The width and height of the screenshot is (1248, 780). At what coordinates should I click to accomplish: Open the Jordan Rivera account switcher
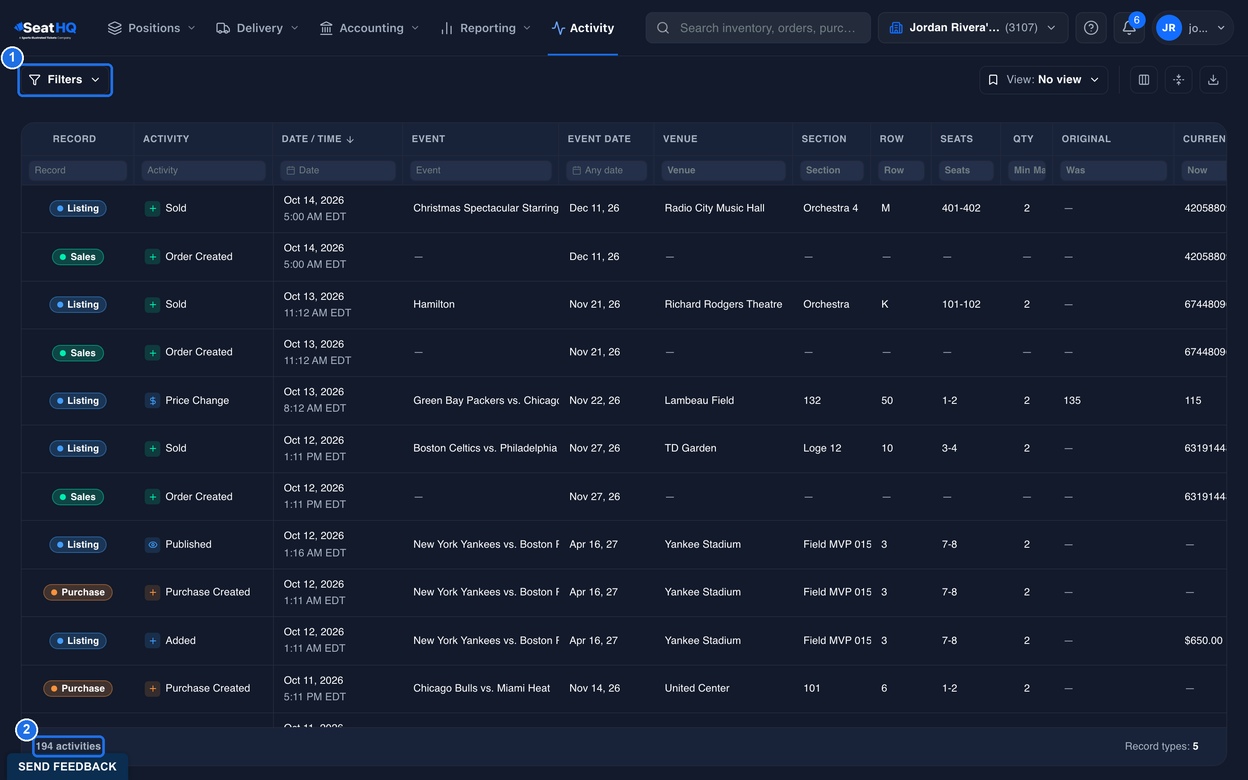[972, 28]
